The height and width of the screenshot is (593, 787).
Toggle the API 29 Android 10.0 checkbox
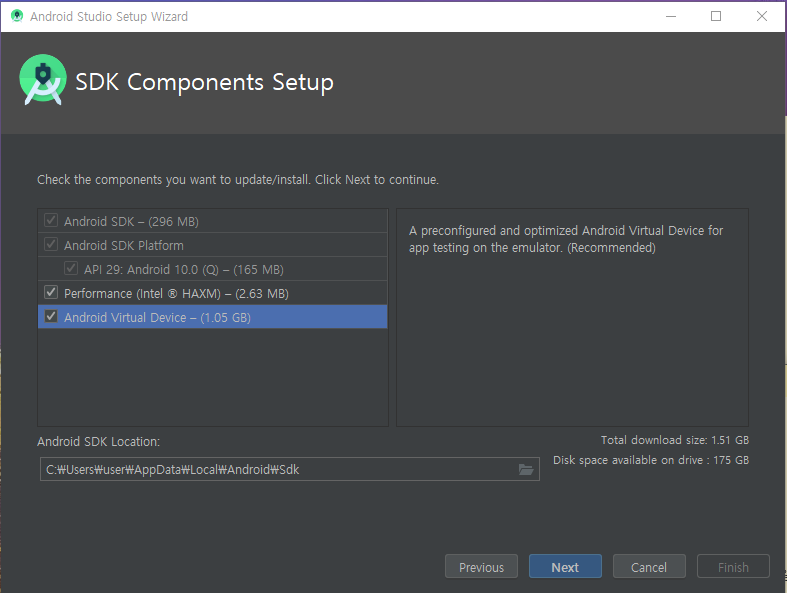(x=71, y=268)
